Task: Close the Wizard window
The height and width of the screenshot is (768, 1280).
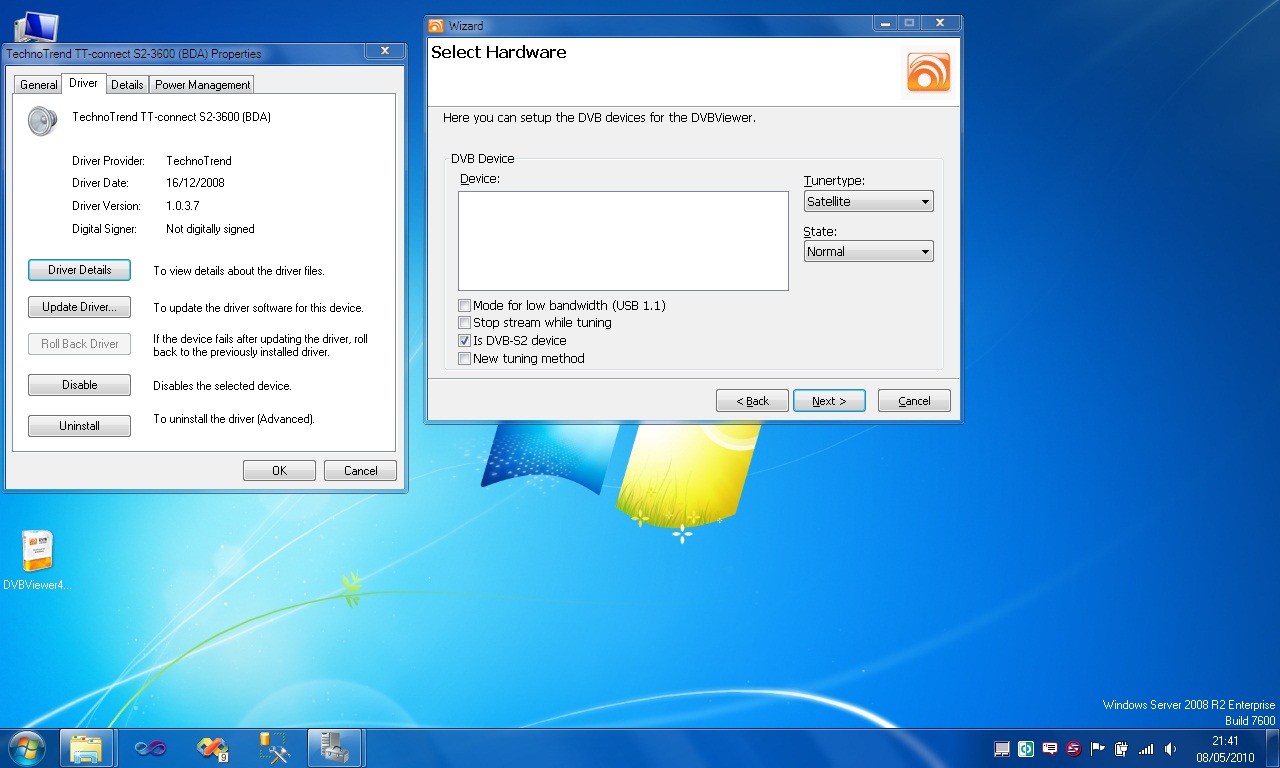Action: tap(940, 23)
